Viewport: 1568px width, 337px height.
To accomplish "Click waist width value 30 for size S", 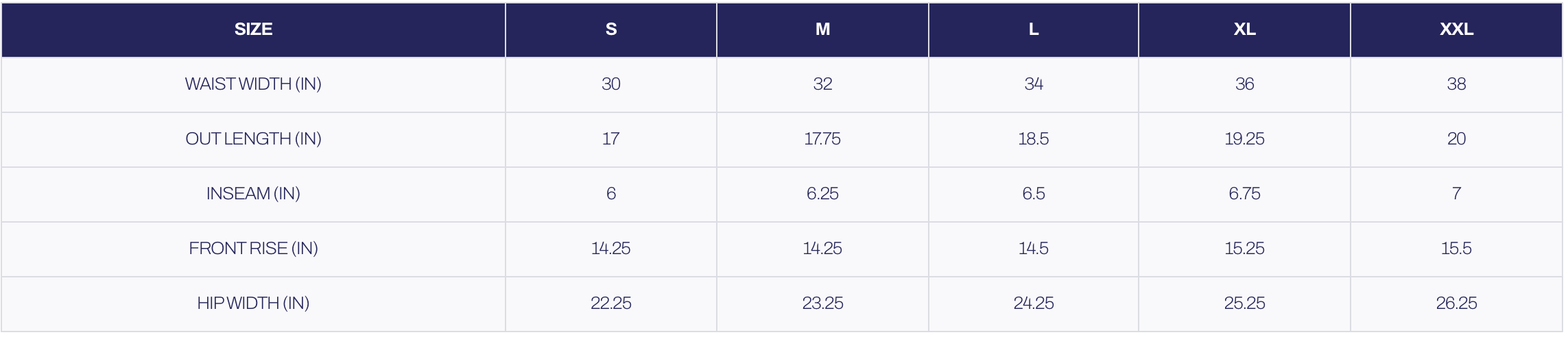I will pos(610,84).
